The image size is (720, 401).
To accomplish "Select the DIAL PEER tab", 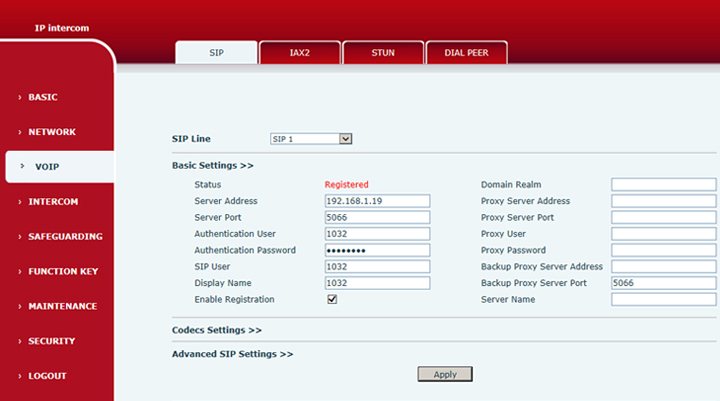I will tap(466, 53).
